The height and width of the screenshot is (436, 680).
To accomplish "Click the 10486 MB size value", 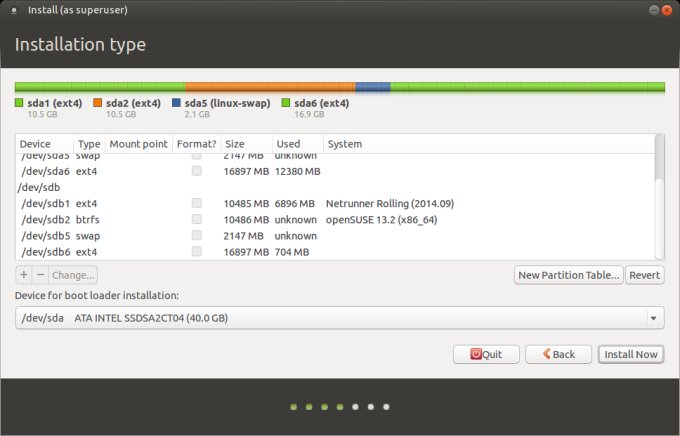I will [x=246, y=220].
